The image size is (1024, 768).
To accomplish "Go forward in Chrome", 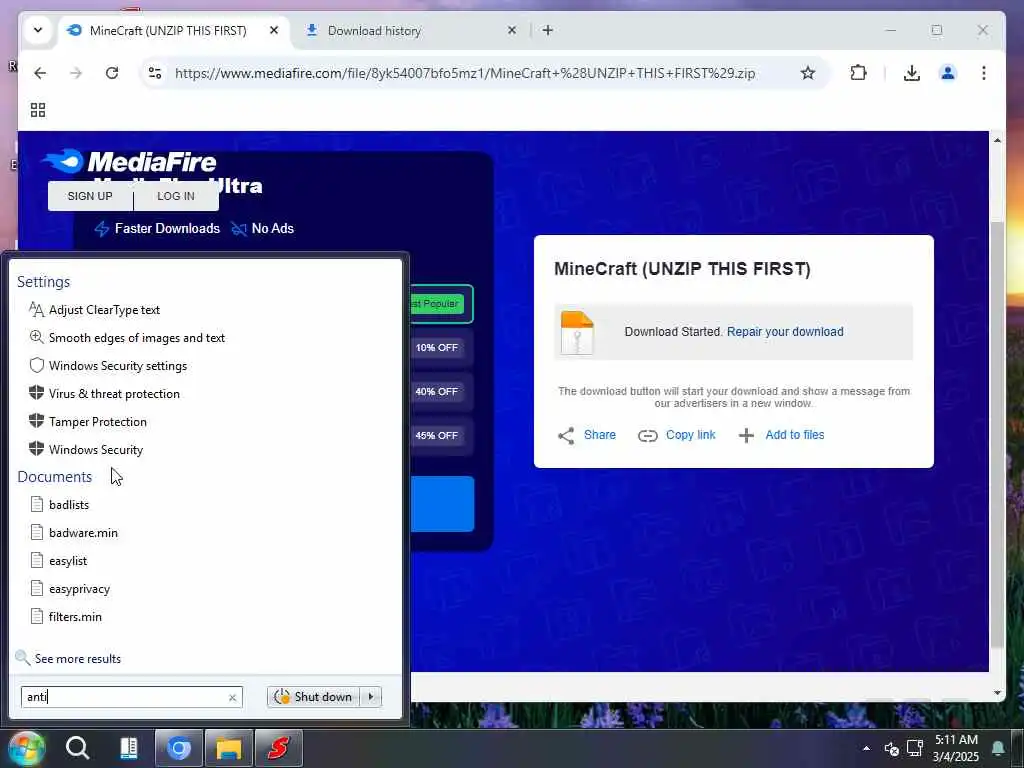I will (x=76, y=73).
